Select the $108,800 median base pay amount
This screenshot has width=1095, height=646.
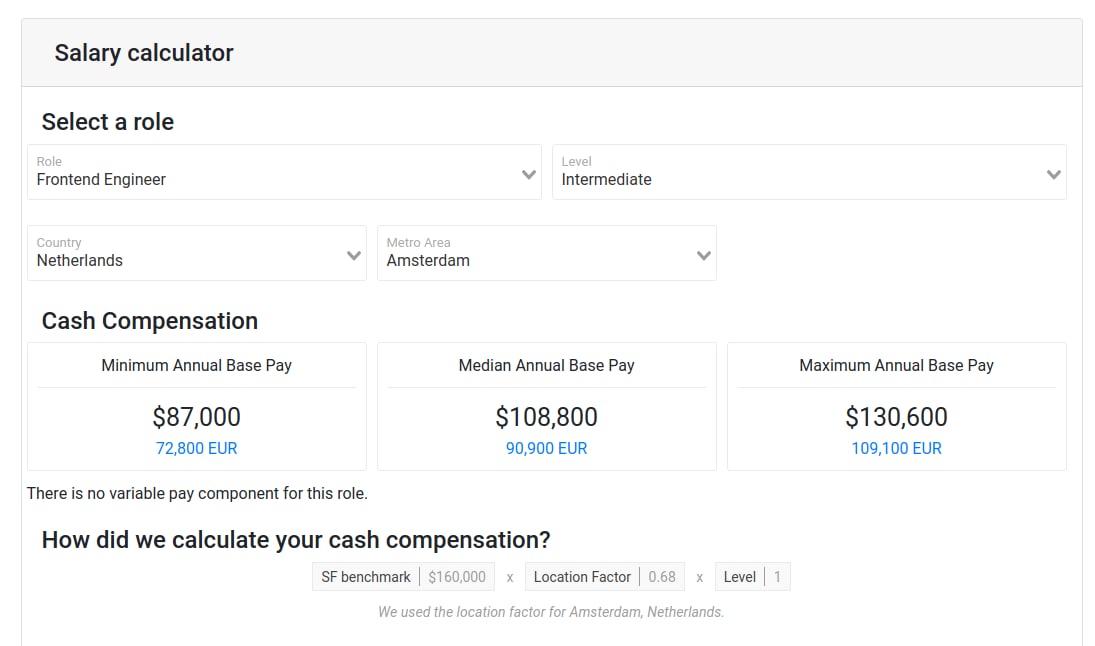coord(547,417)
